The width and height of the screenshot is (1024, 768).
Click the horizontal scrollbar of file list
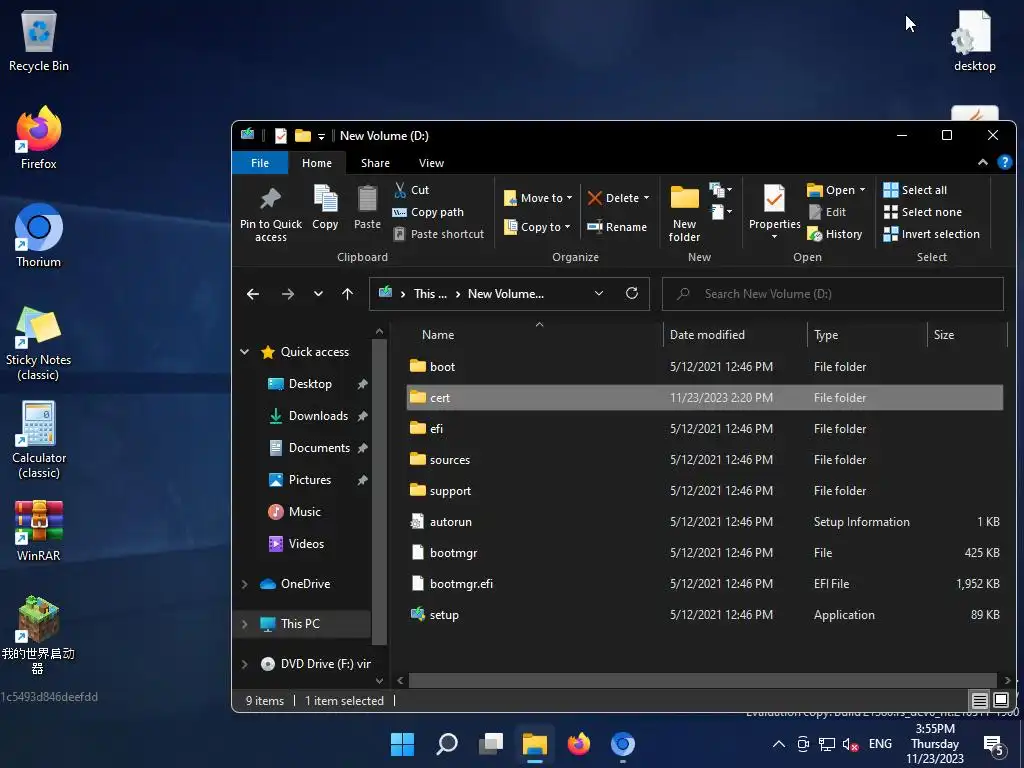click(701, 680)
